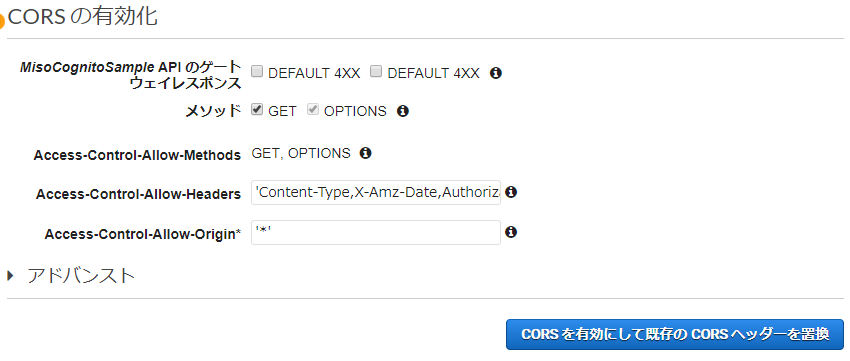Viewport: 850px width, 361px height.
Task: Tick the second DEFAULT 4XX checkbox
Action: pyautogui.click(x=376, y=72)
